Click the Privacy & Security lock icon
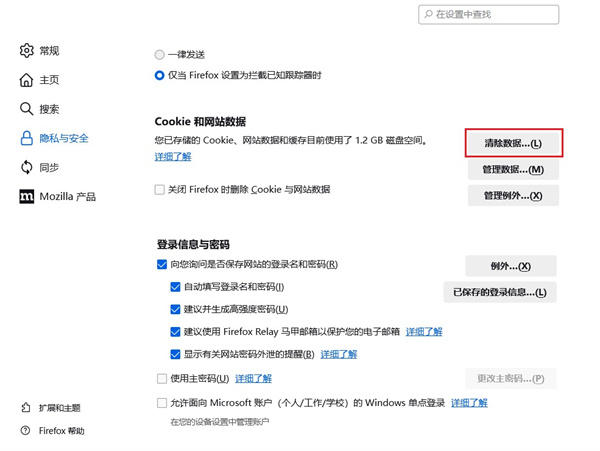Image resolution: width=600 pixels, height=451 pixels. 26,138
